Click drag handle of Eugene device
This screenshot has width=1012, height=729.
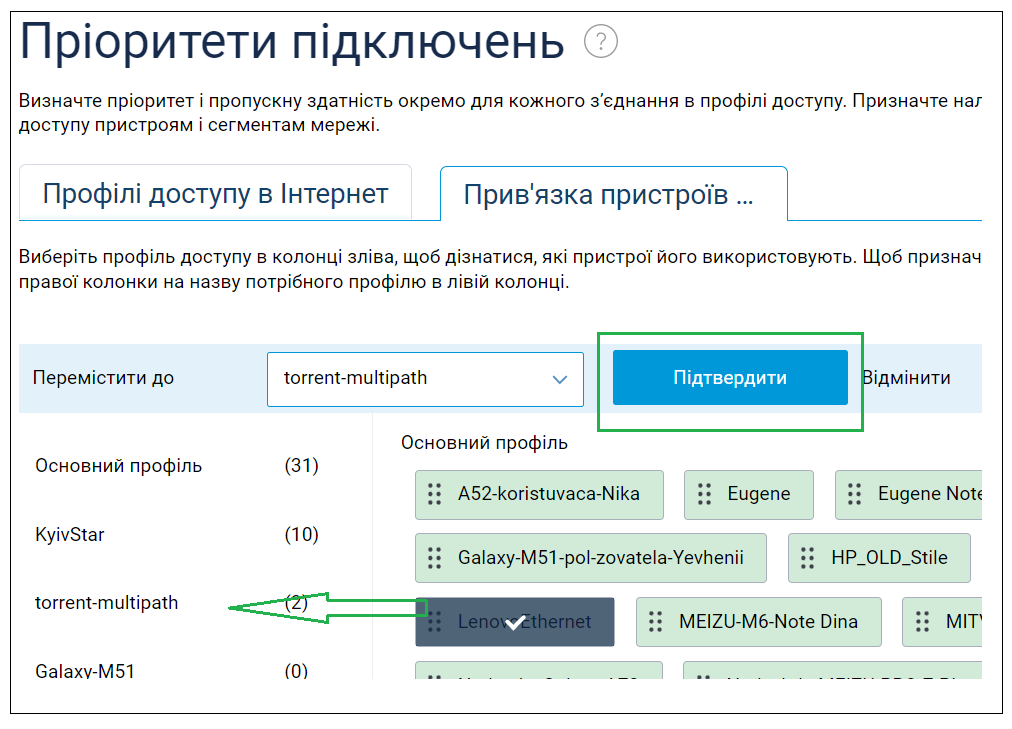tap(704, 494)
